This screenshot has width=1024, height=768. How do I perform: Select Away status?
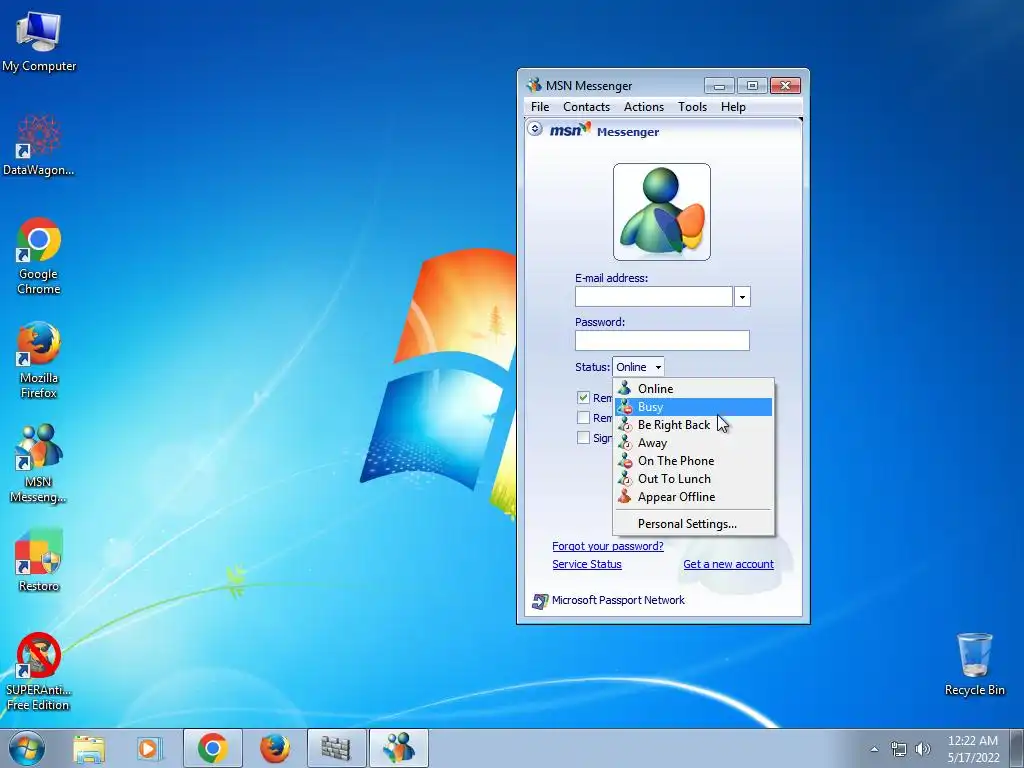click(694, 443)
